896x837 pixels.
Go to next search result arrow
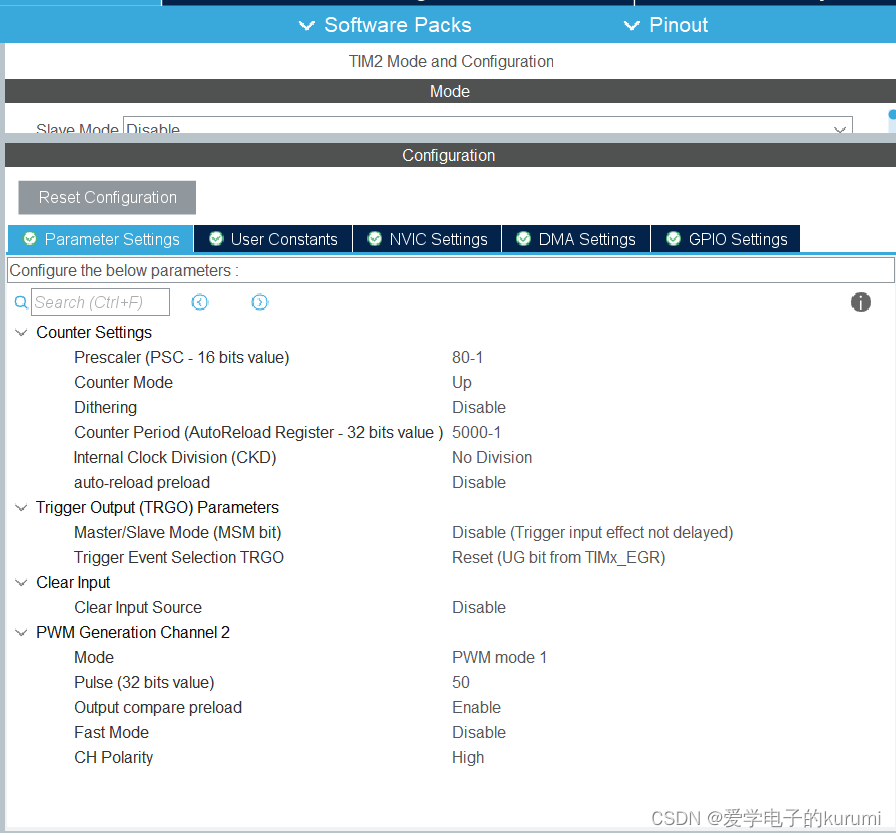point(259,302)
